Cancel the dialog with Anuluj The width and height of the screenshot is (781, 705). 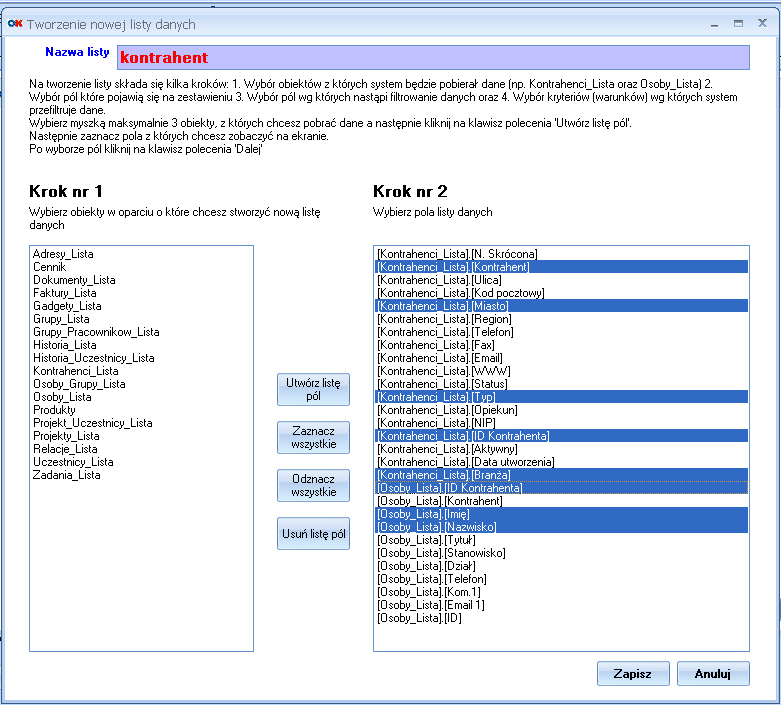click(713, 674)
